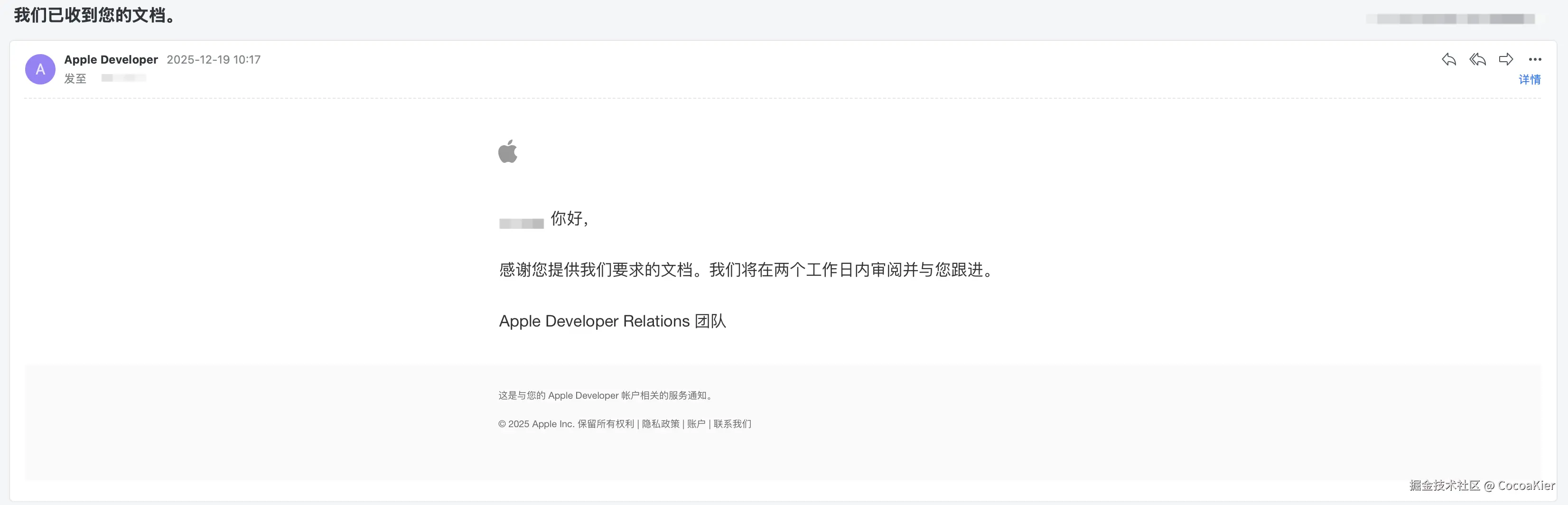The image size is (1568, 505).
Task: Open the more options ellipsis menu
Action: point(1534,59)
